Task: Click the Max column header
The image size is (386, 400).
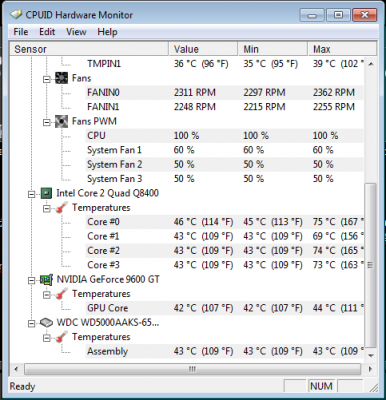Action: pyautogui.click(x=342, y=49)
